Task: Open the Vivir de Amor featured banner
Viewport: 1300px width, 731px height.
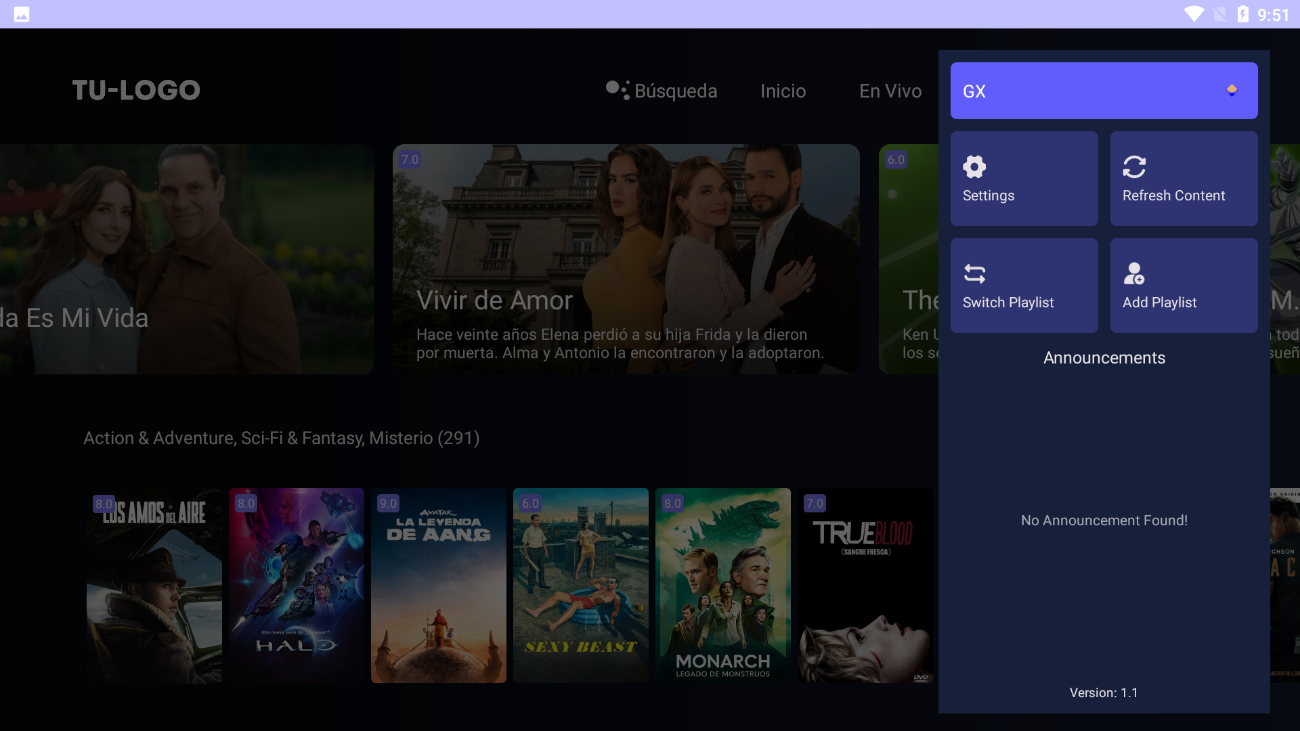Action: pos(626,259)
